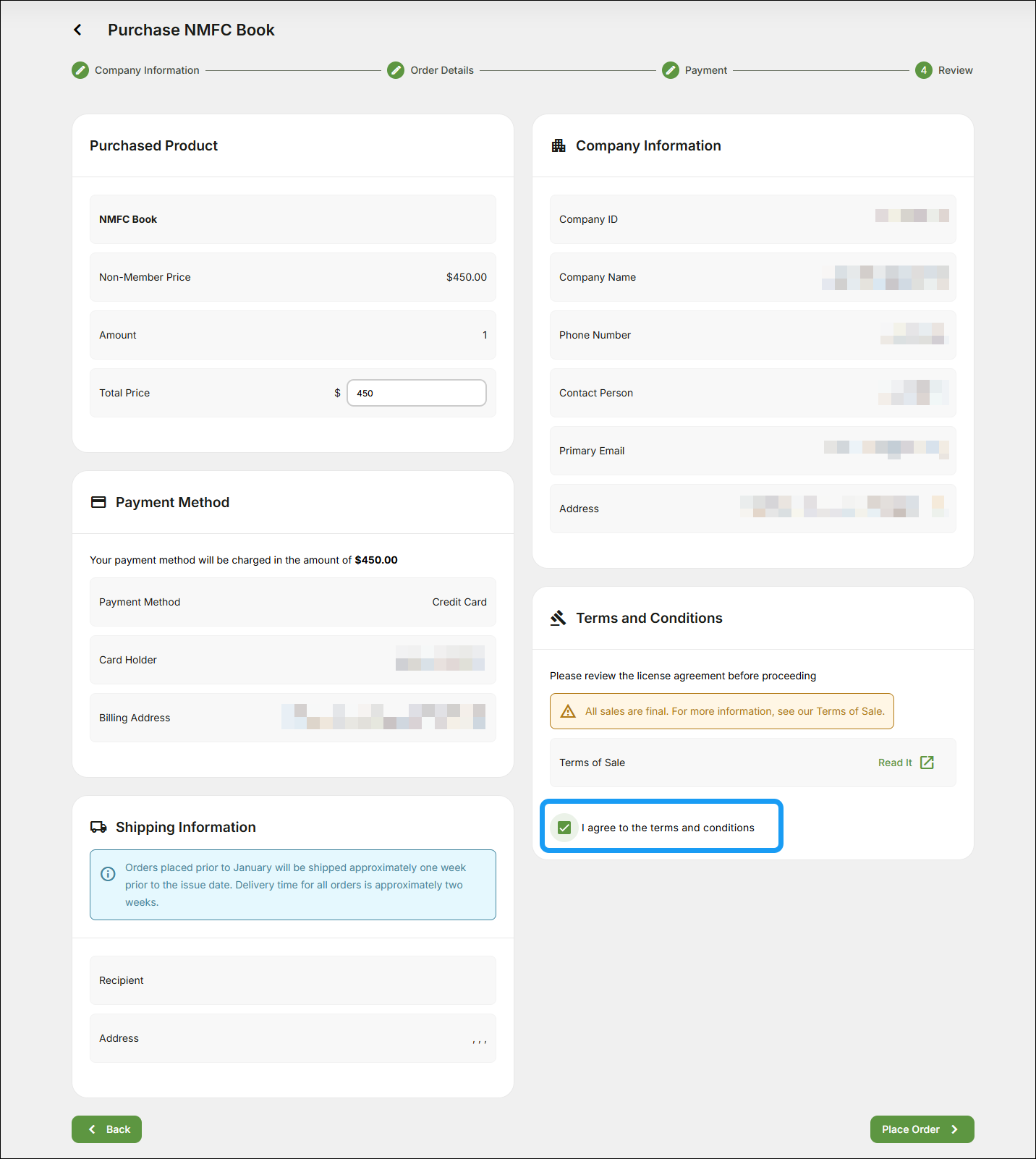
Task: Click the external link icon beside Read It
Action: [927, 763]
